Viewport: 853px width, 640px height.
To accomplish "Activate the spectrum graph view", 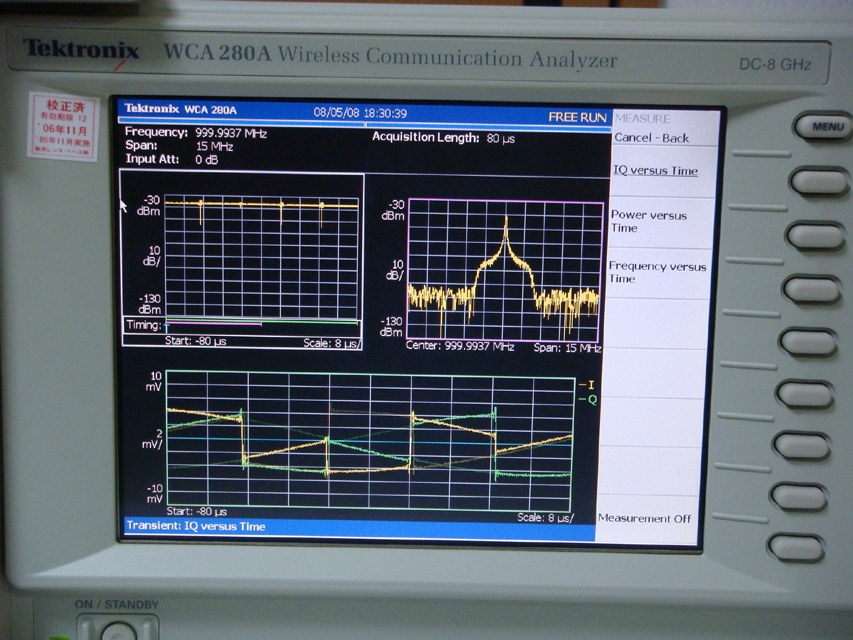I will [504, 270].
